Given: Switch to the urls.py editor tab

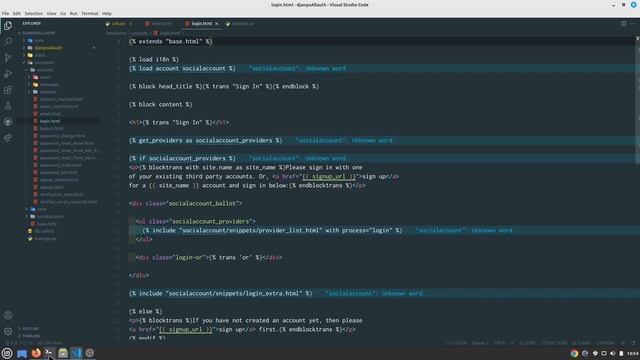Looking at the screenshot, I should (118, 24).
